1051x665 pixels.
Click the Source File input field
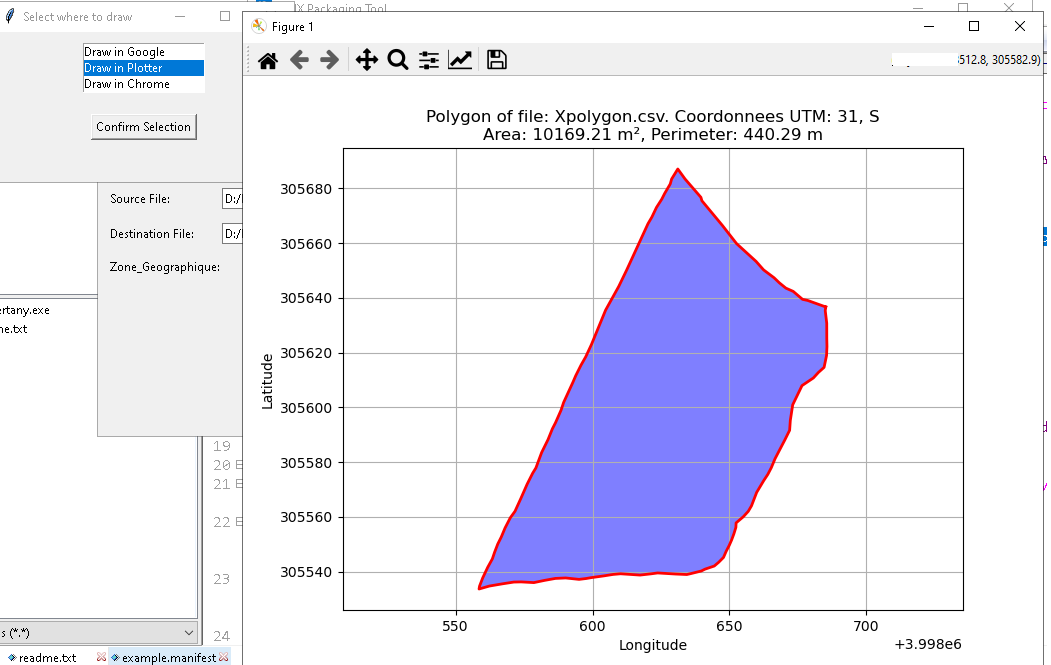[x=233, y=199]
